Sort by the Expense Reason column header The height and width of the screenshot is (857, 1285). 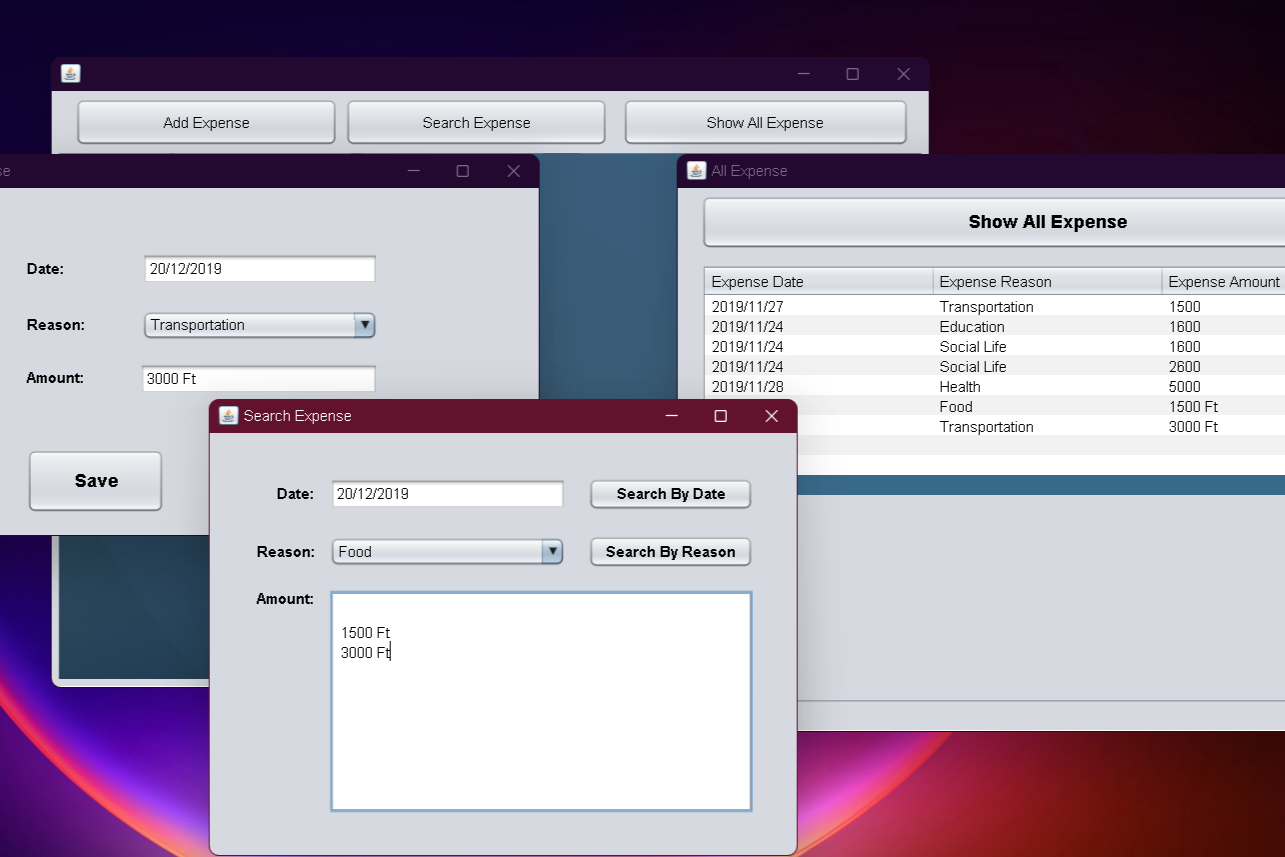[x=1046, y=282]
